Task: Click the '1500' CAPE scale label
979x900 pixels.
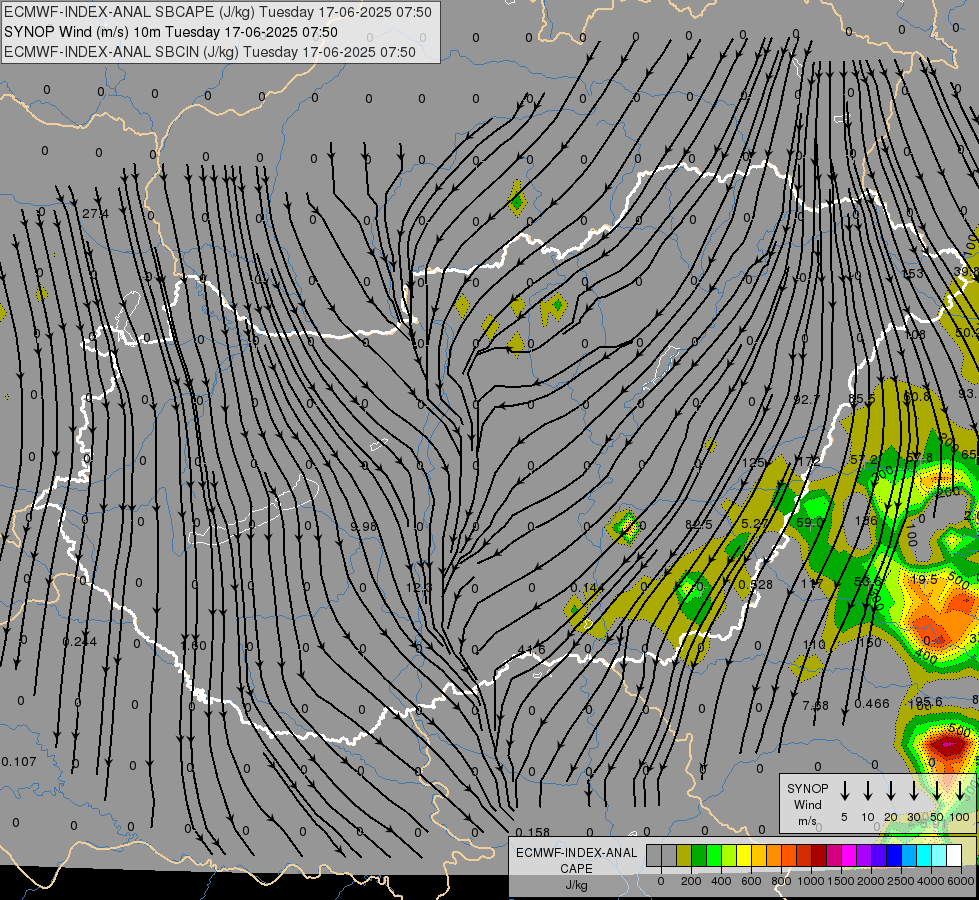Action: coord(840,881)
